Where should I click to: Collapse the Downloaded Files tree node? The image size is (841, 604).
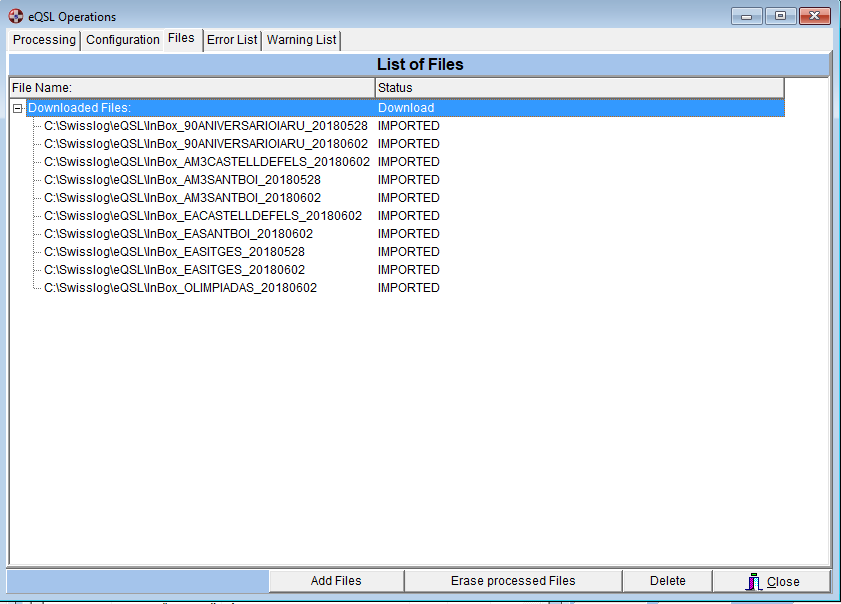(x=18, y=108)
